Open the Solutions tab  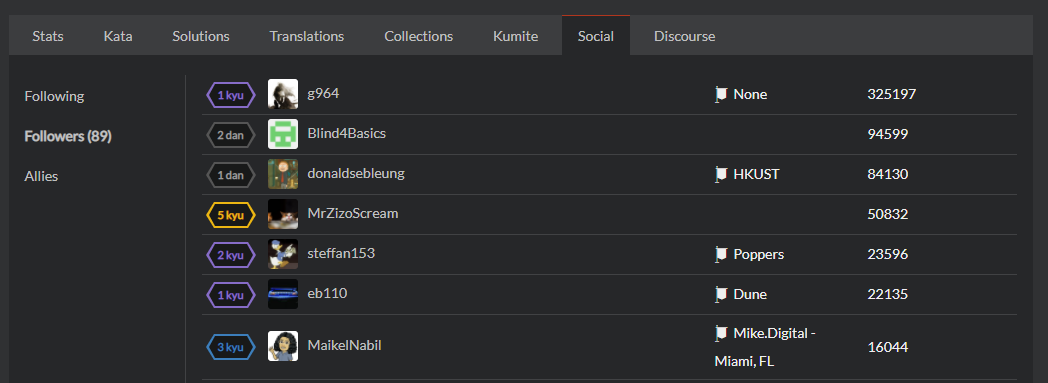click(201, 36)
